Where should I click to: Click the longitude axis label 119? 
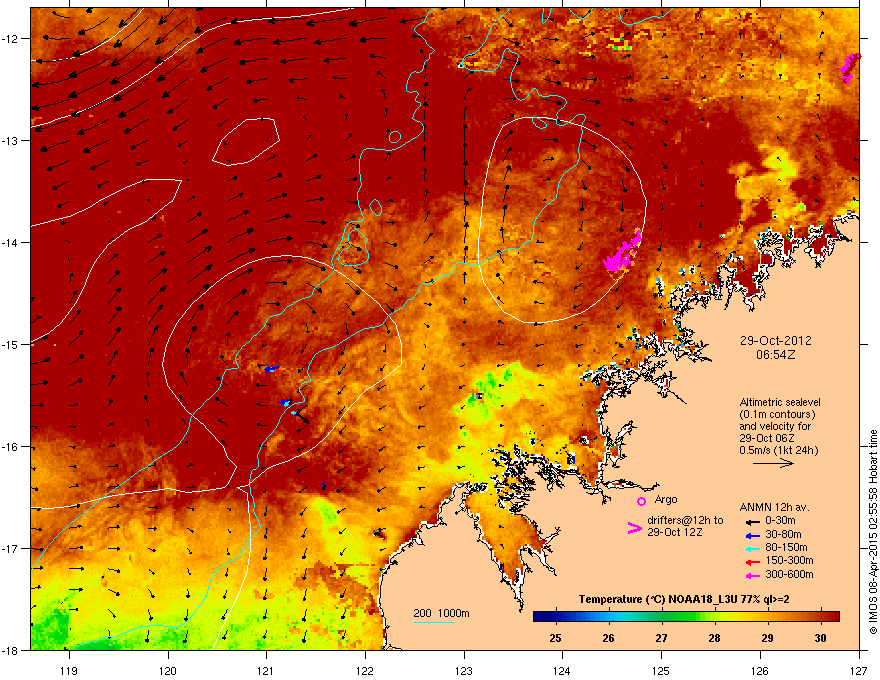69,670
